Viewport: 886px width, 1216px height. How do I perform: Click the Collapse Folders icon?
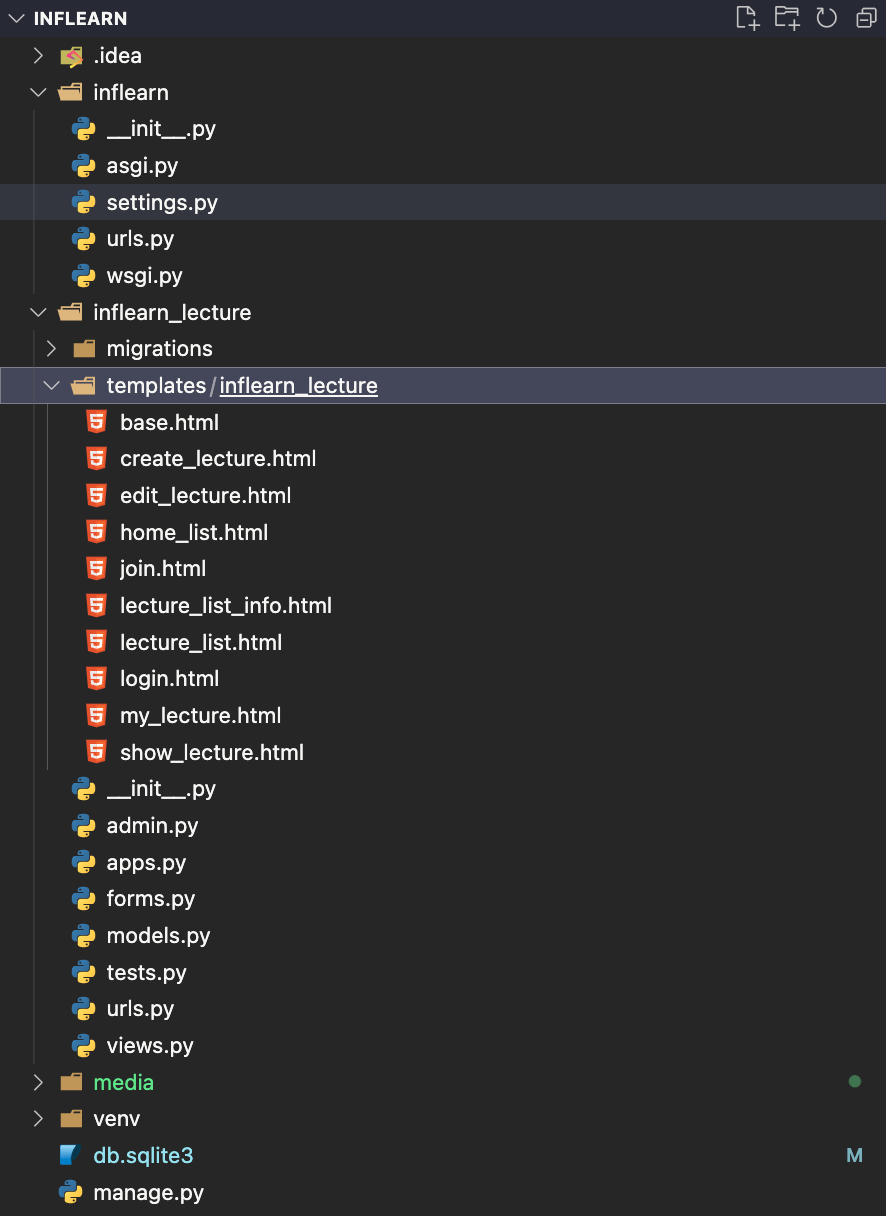click(x=864, y=18)
